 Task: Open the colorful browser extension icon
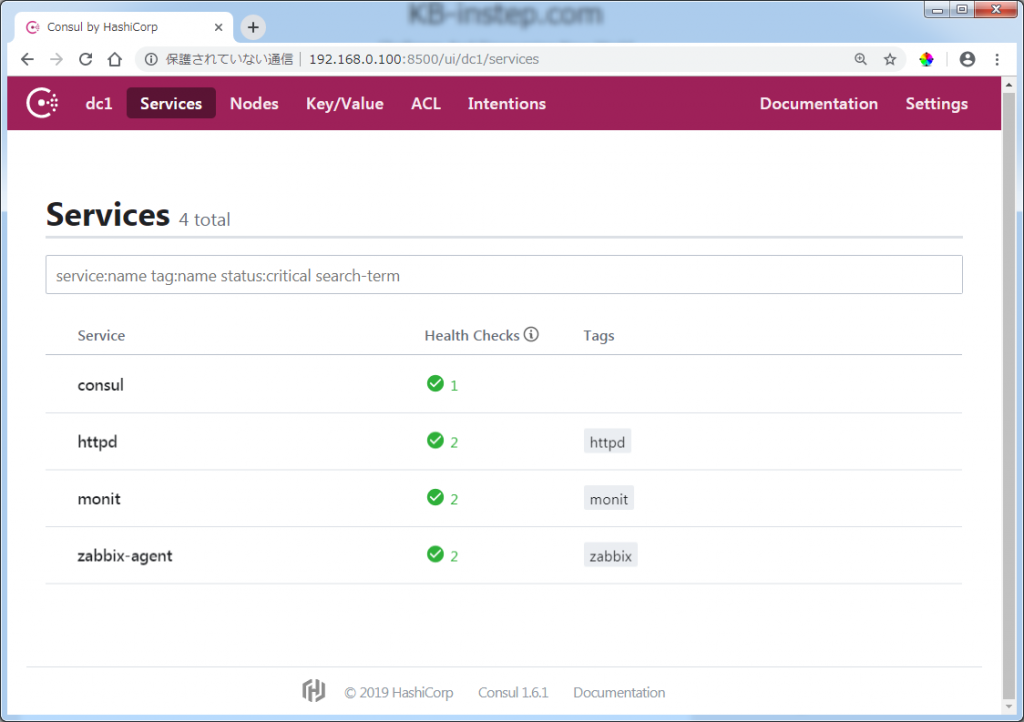click(x=926, y=59)
